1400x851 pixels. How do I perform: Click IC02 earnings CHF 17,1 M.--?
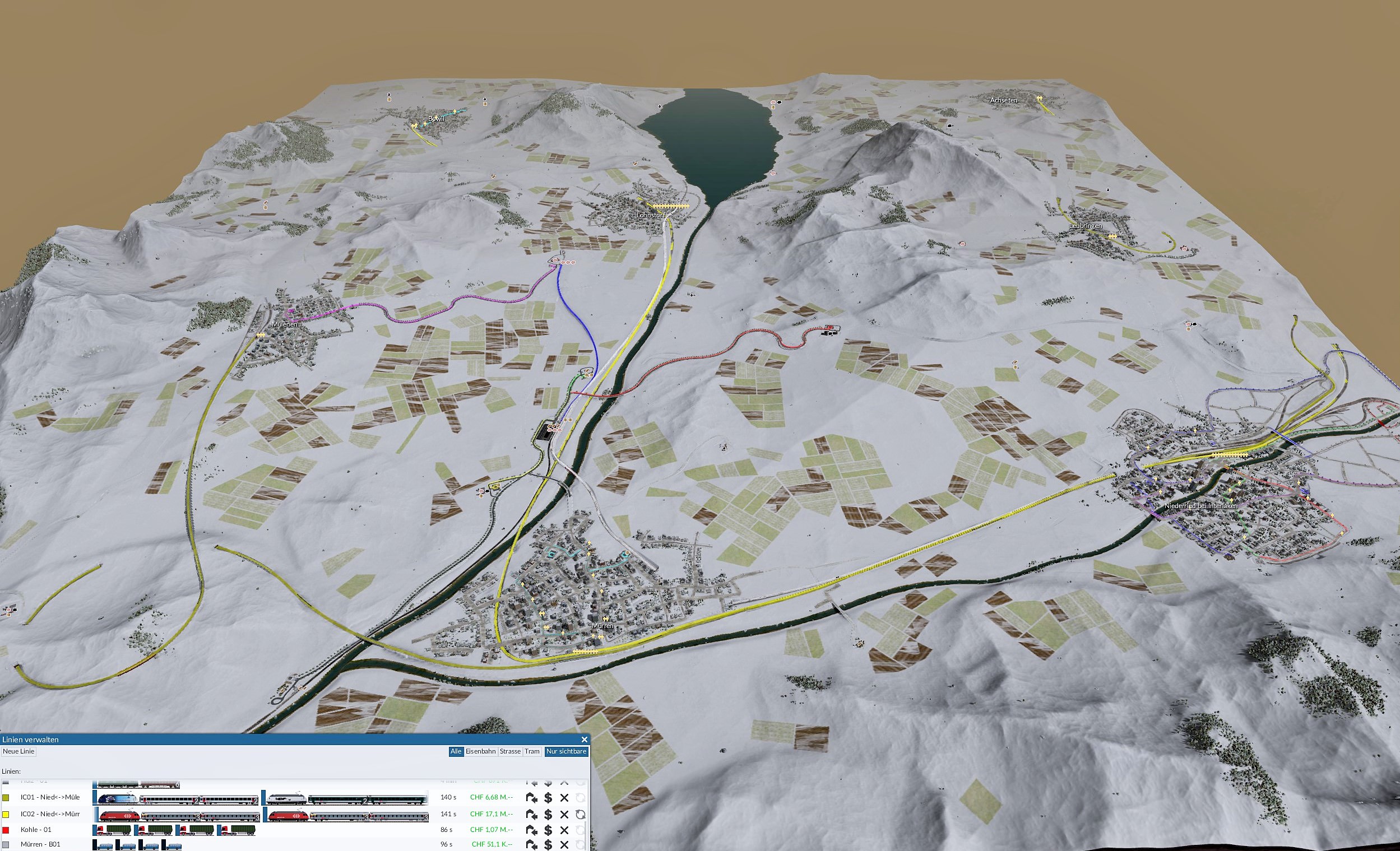click(x=492, y=814)
